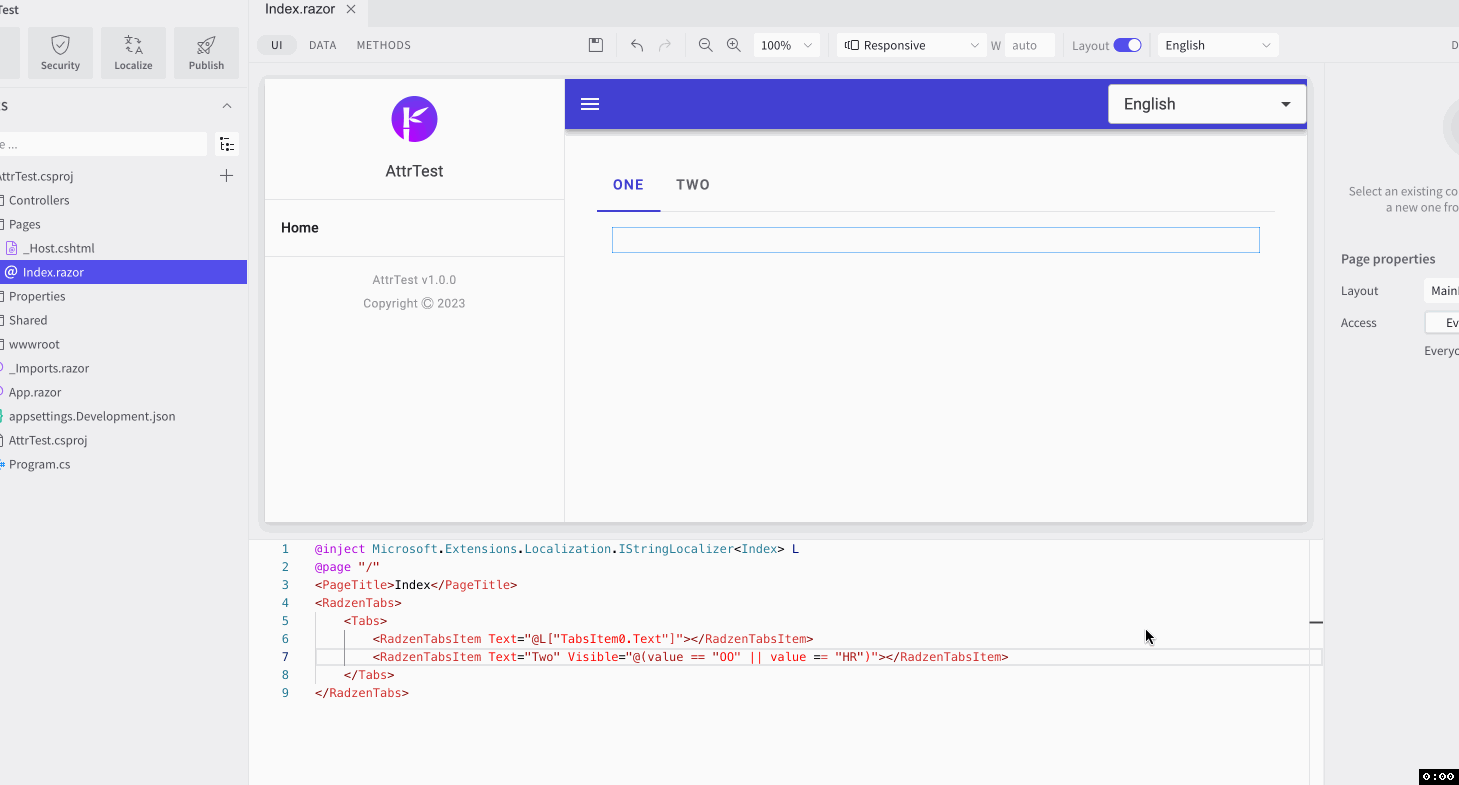This screenshot has height=785, width=1459.
Task: Click the Home navigation link
Action: [x=300, y=228]
